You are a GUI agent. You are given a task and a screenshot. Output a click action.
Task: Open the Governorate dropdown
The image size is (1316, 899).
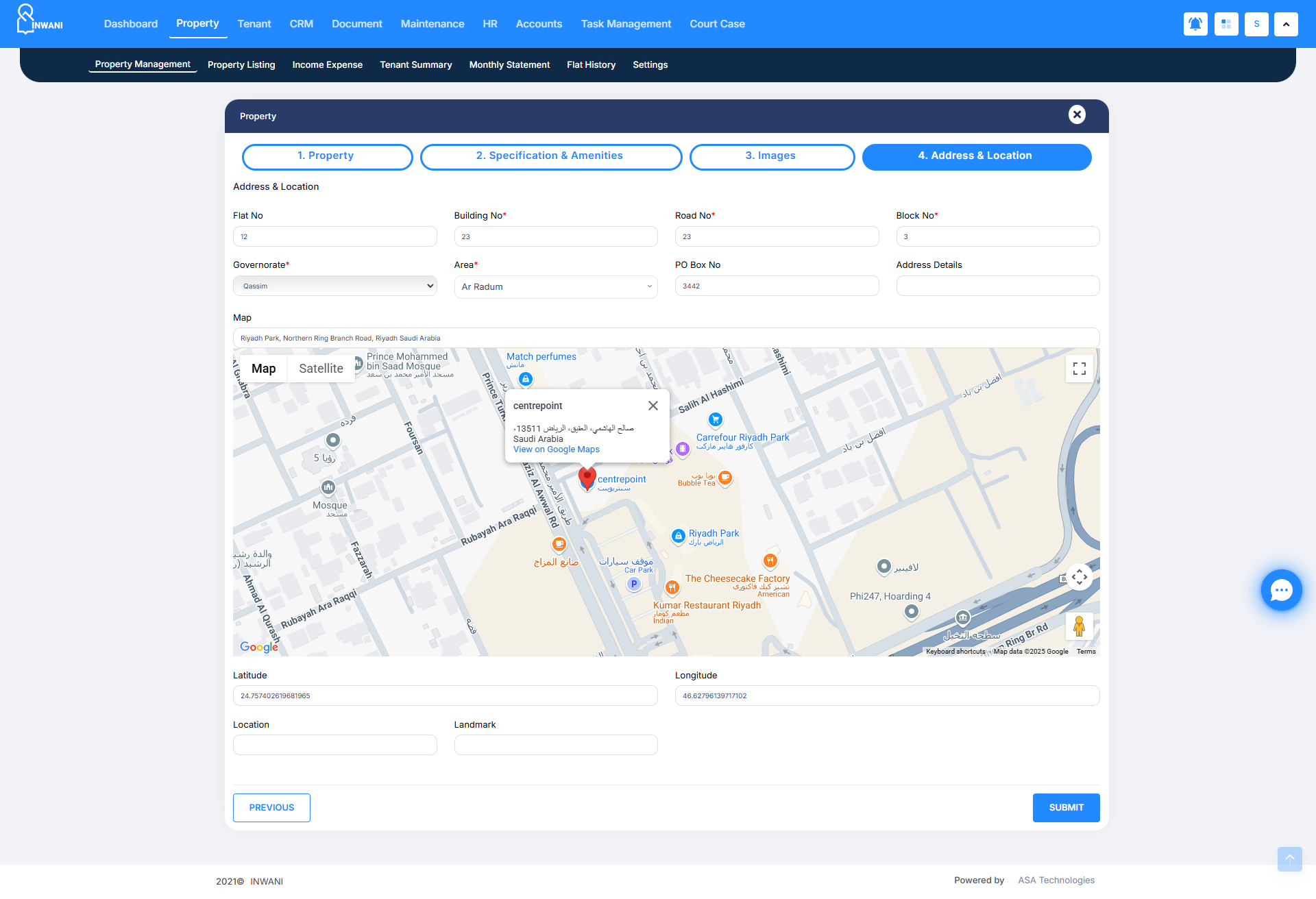(x=334, y=286)
